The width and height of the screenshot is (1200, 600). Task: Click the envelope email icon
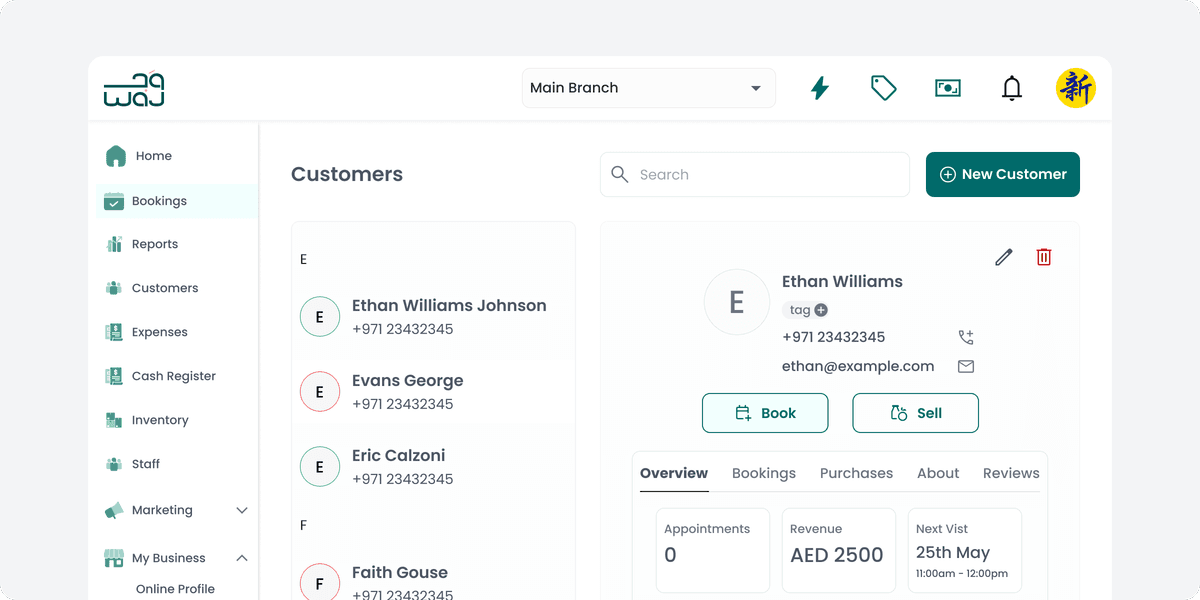965,366
